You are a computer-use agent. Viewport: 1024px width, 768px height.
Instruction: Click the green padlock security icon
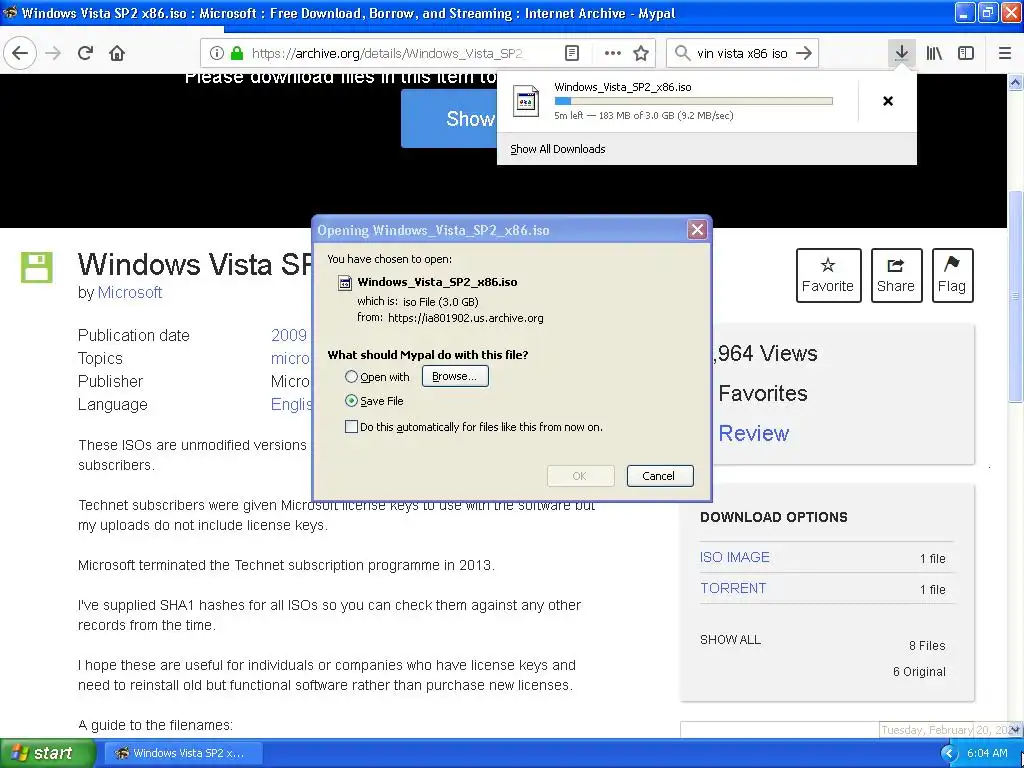[x=237, y=53]
